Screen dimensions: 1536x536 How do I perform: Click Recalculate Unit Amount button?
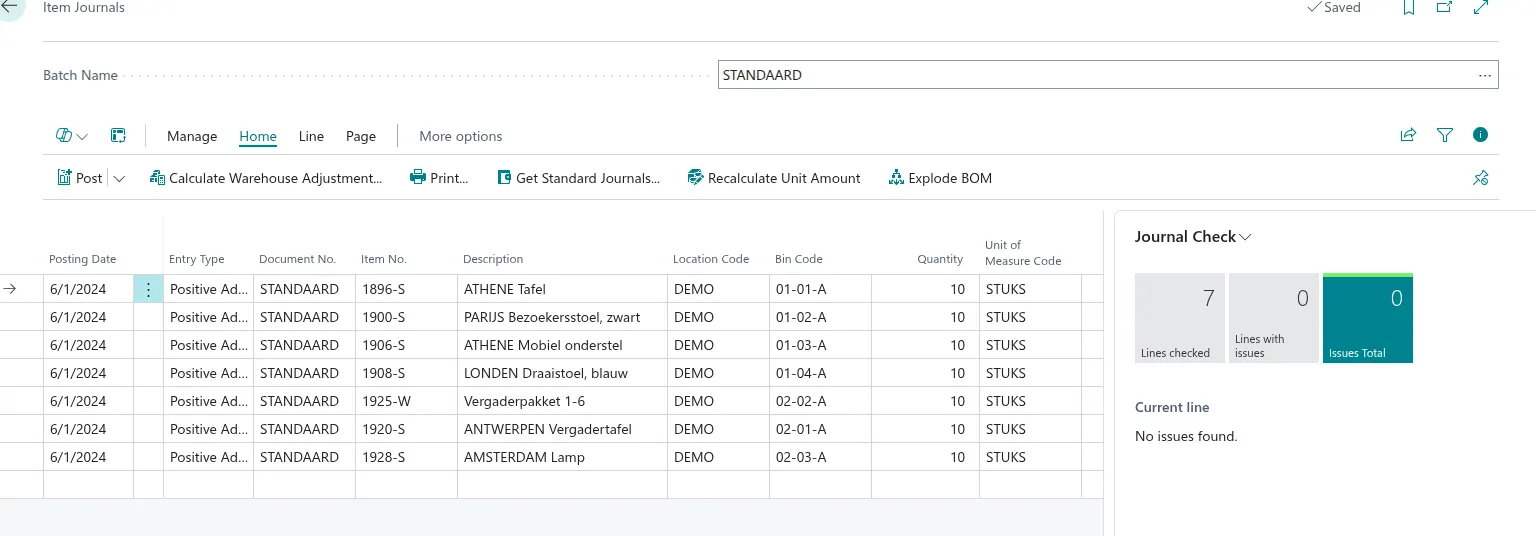click(774, 178)
